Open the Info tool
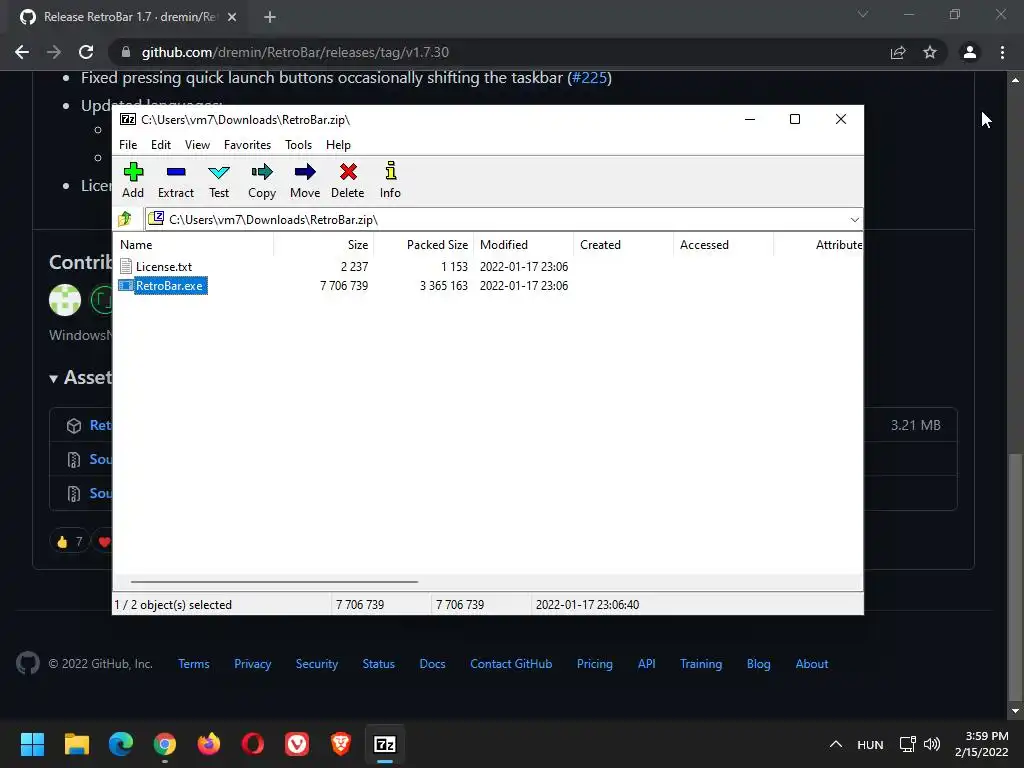The image size is (1024, 768). [x=390, y=180]
